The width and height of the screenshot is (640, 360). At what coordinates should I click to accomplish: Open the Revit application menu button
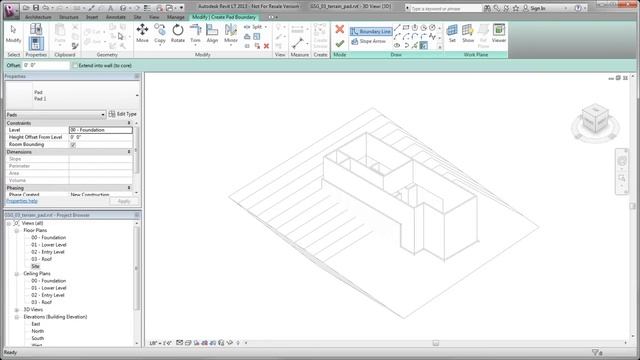point(11,10)
